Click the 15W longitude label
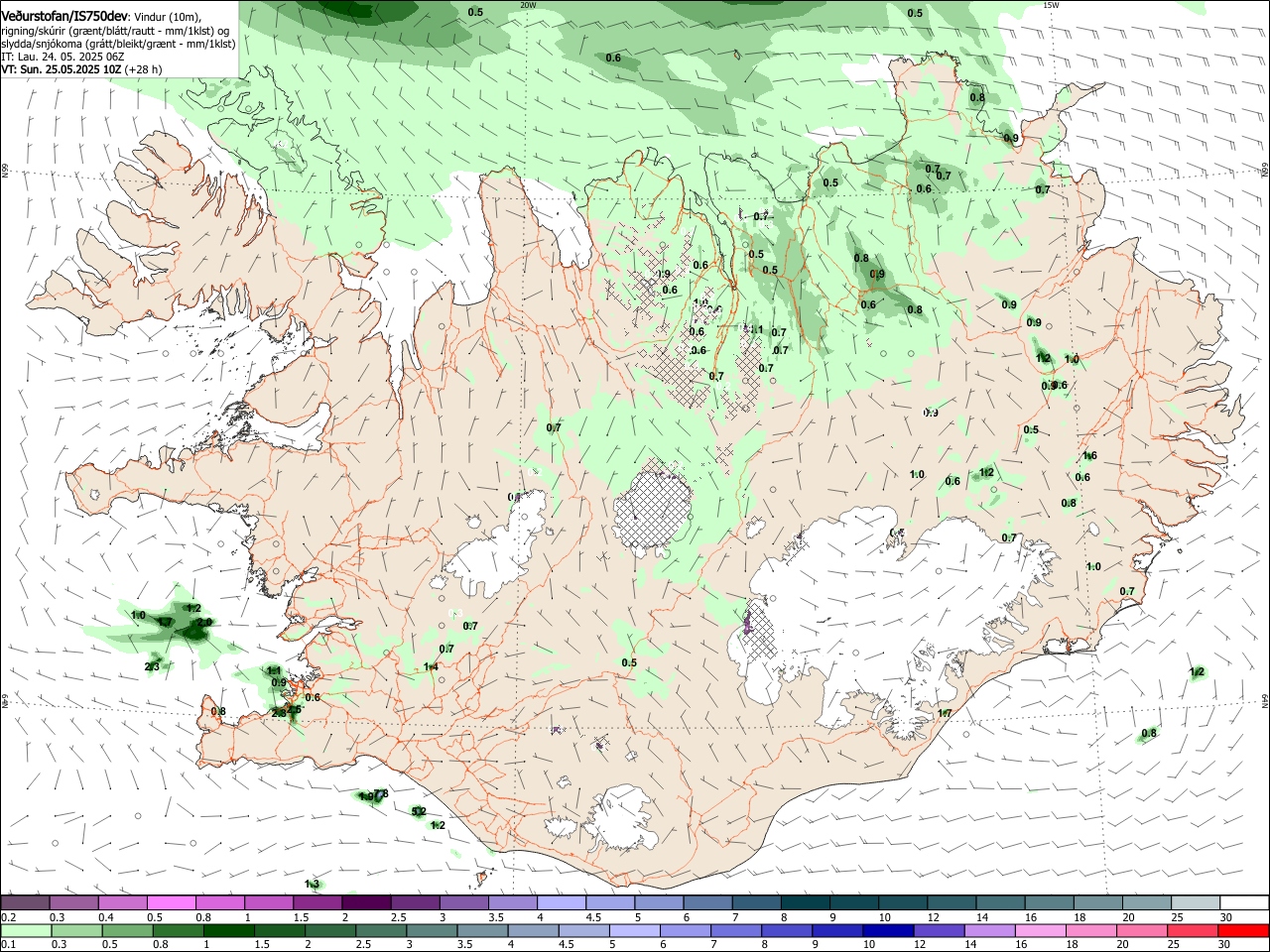 [1051, 5]
